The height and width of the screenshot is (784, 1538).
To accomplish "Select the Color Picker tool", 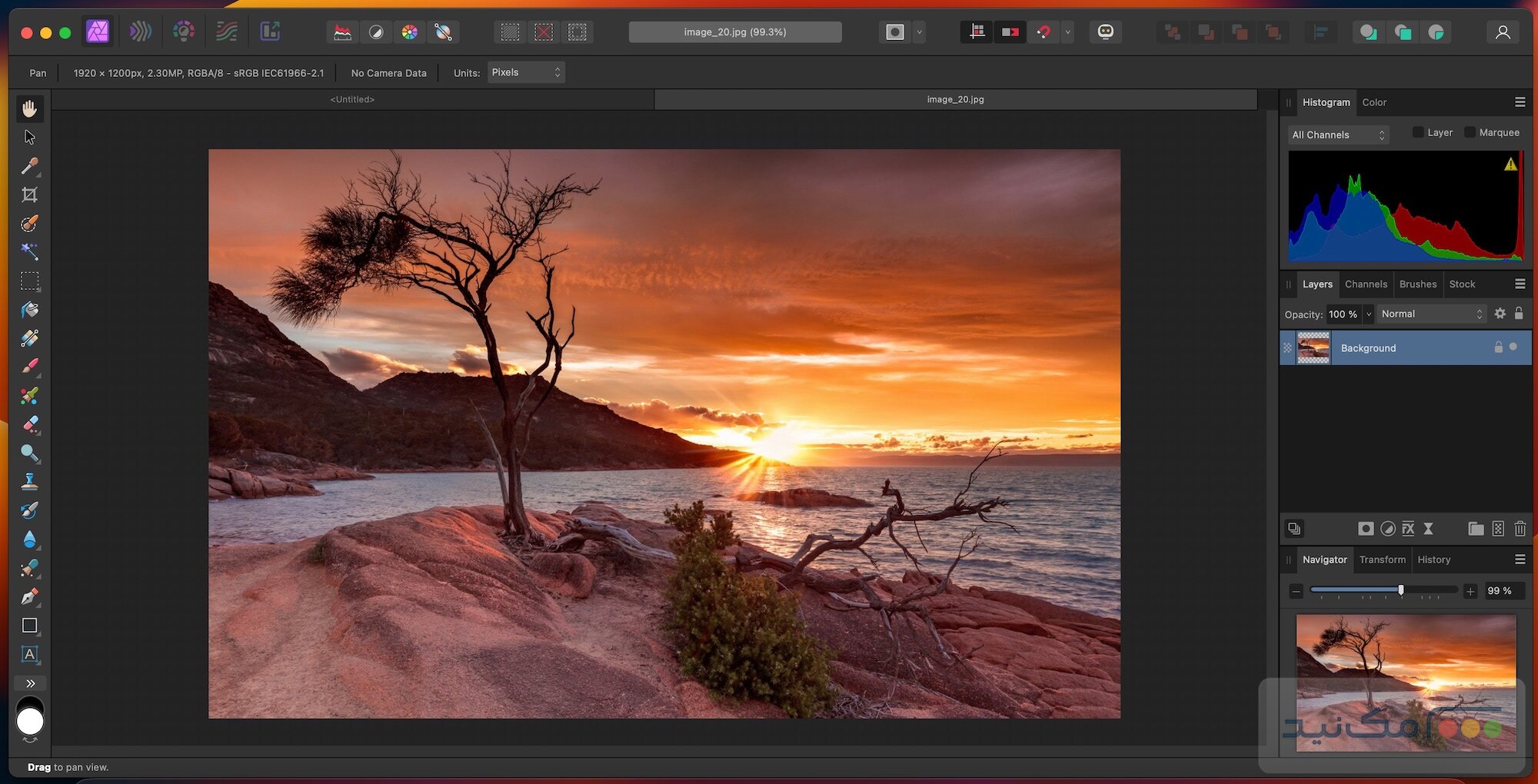I will click(30, 166).
